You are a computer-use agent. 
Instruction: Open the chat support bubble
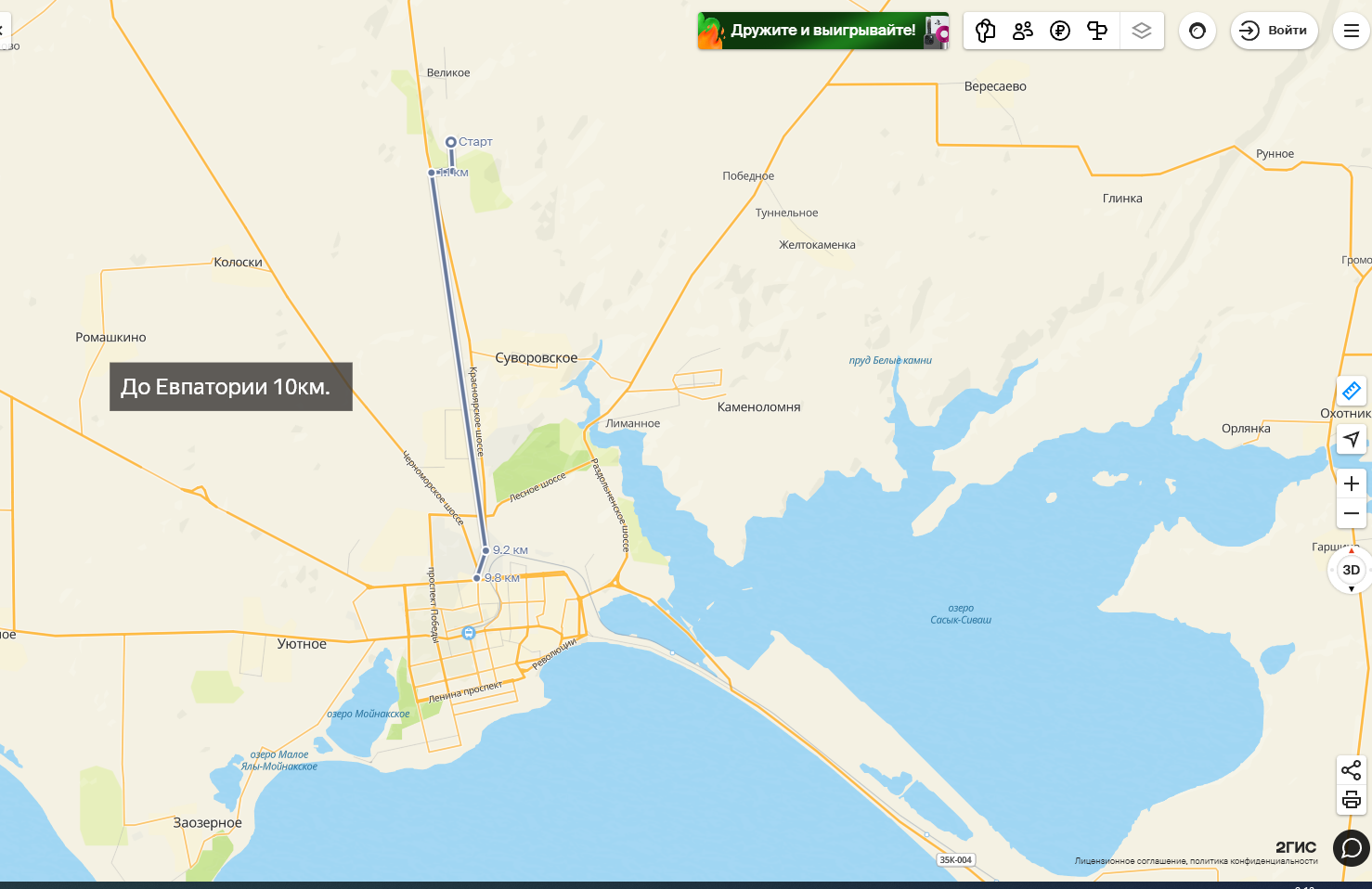pos(1352,848)
